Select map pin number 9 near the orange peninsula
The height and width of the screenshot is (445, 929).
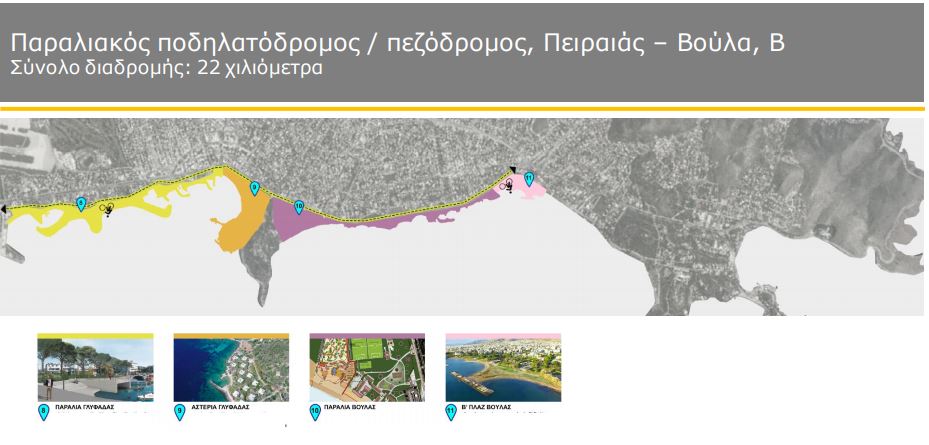[x=254, y=187]
